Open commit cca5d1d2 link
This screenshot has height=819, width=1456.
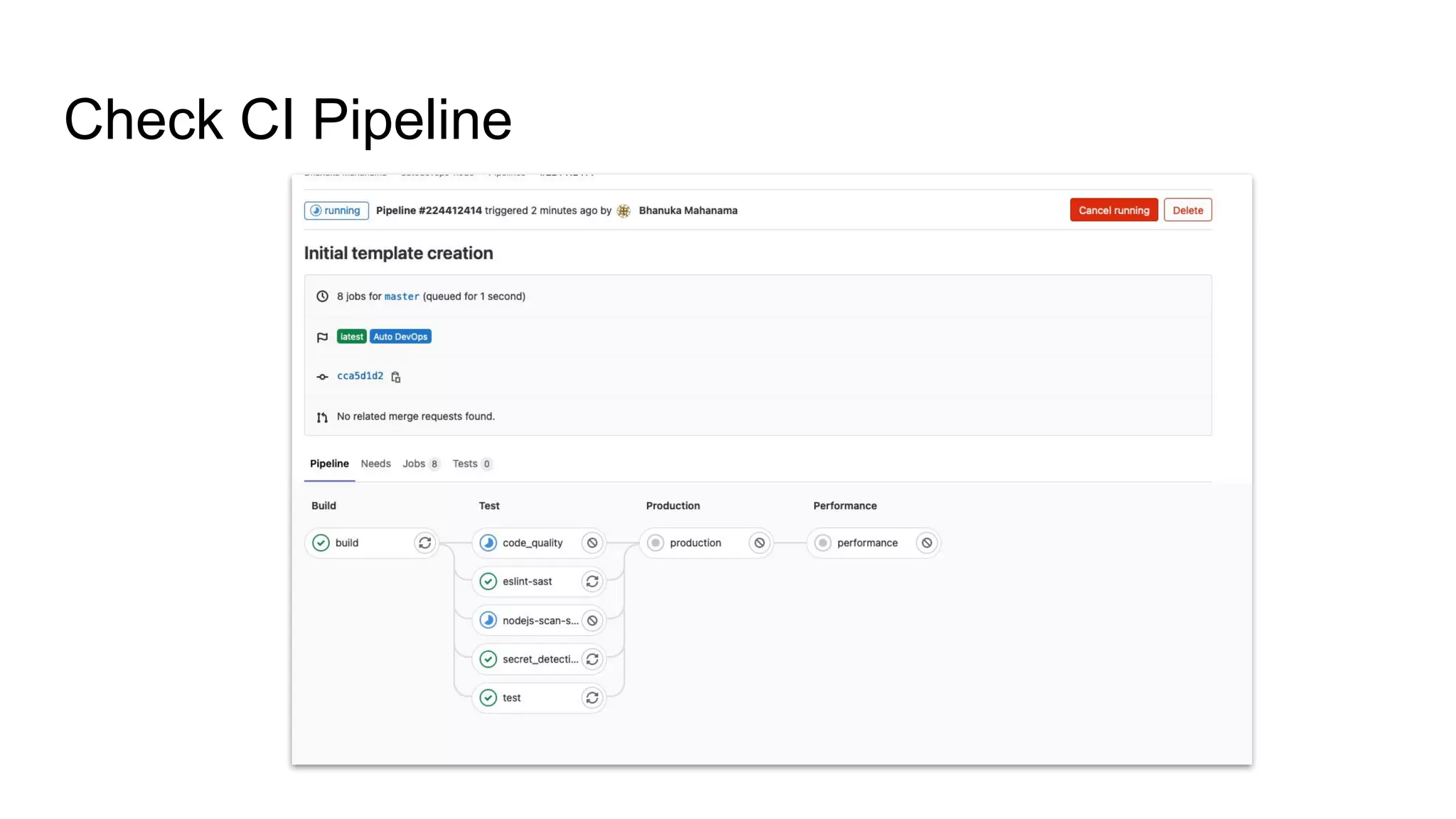point(360,376)
